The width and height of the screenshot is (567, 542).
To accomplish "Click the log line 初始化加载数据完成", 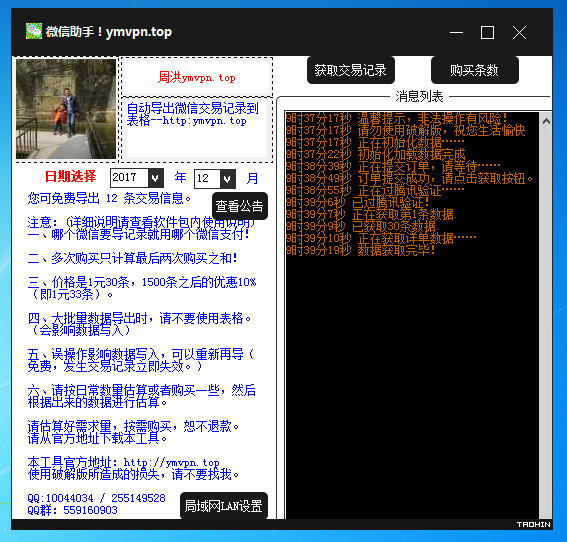I will tap(375, 154).
